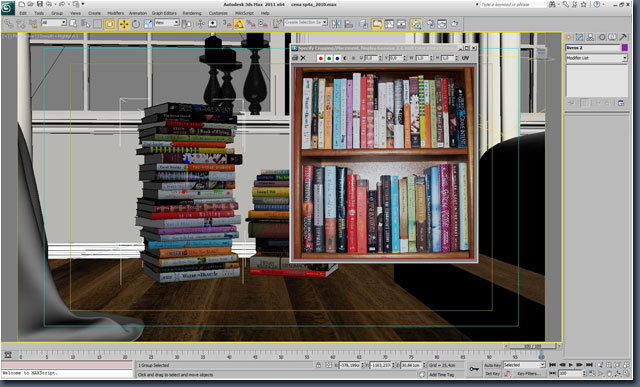Click the Align tool icon
Viewport: 640px width, 387px height.
349,24
